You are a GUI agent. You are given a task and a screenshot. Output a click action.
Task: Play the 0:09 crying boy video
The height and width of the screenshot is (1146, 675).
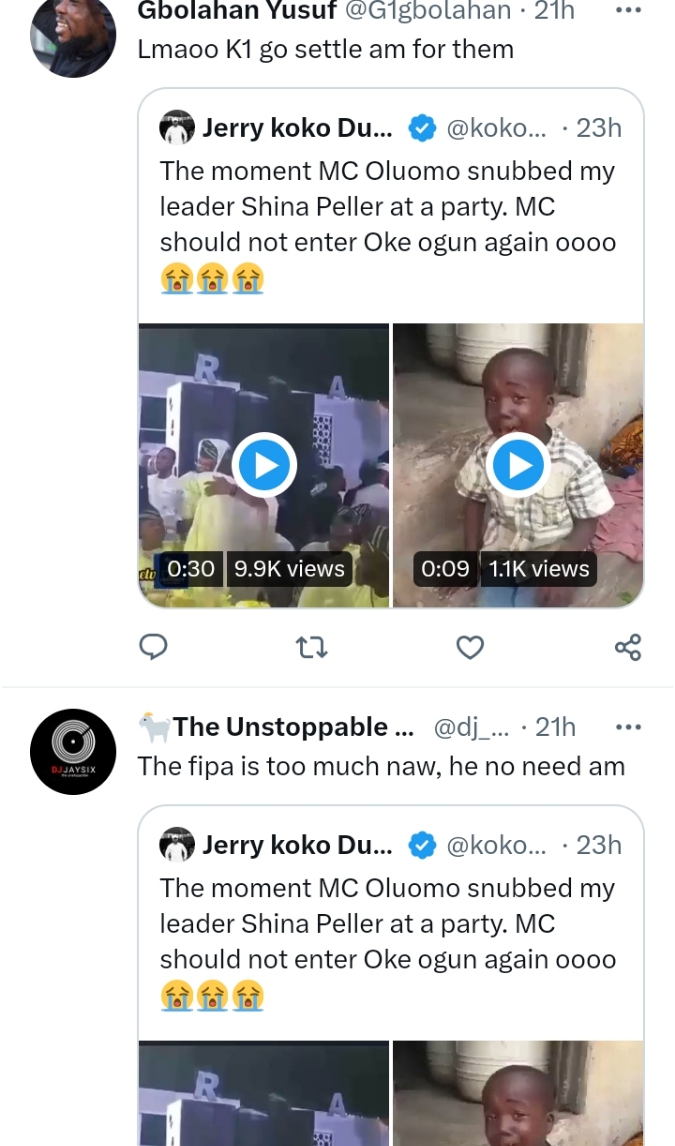click(x=518, y=465)
